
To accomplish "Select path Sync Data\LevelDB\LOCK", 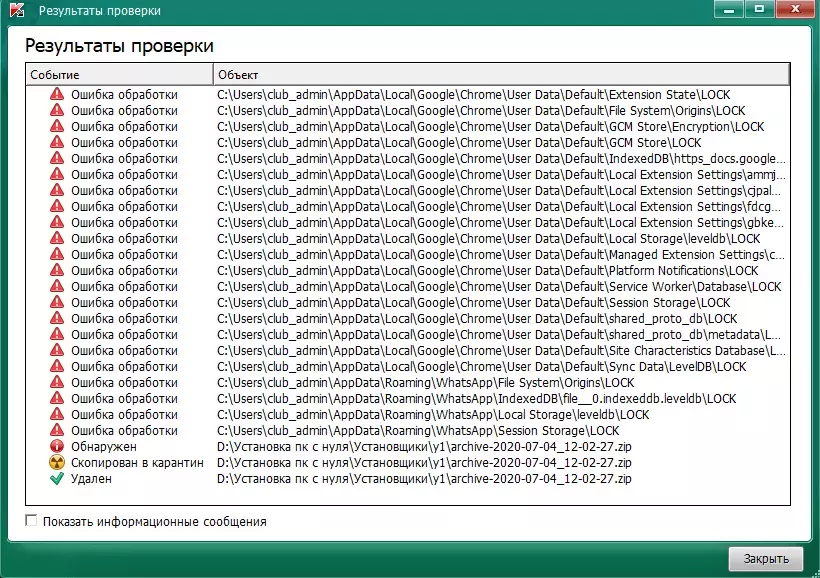I will click(x=481, y=366).
